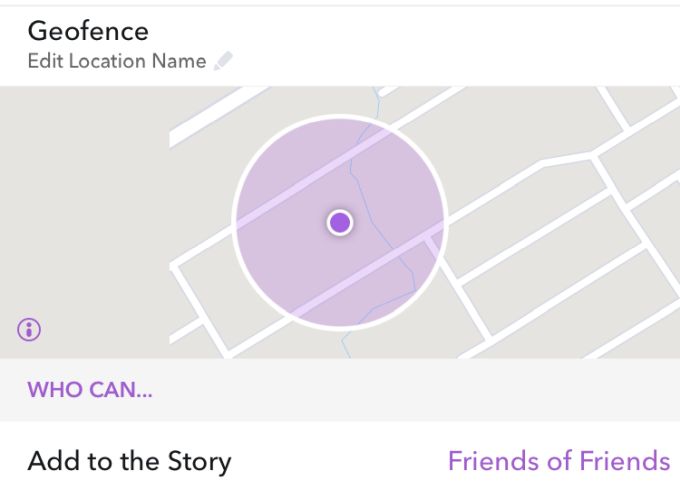Viewport: 680px width, 500px height.
Task: Click the blue path line below the geofence circle
Action: pyautogui.click(x=345, y=345)
